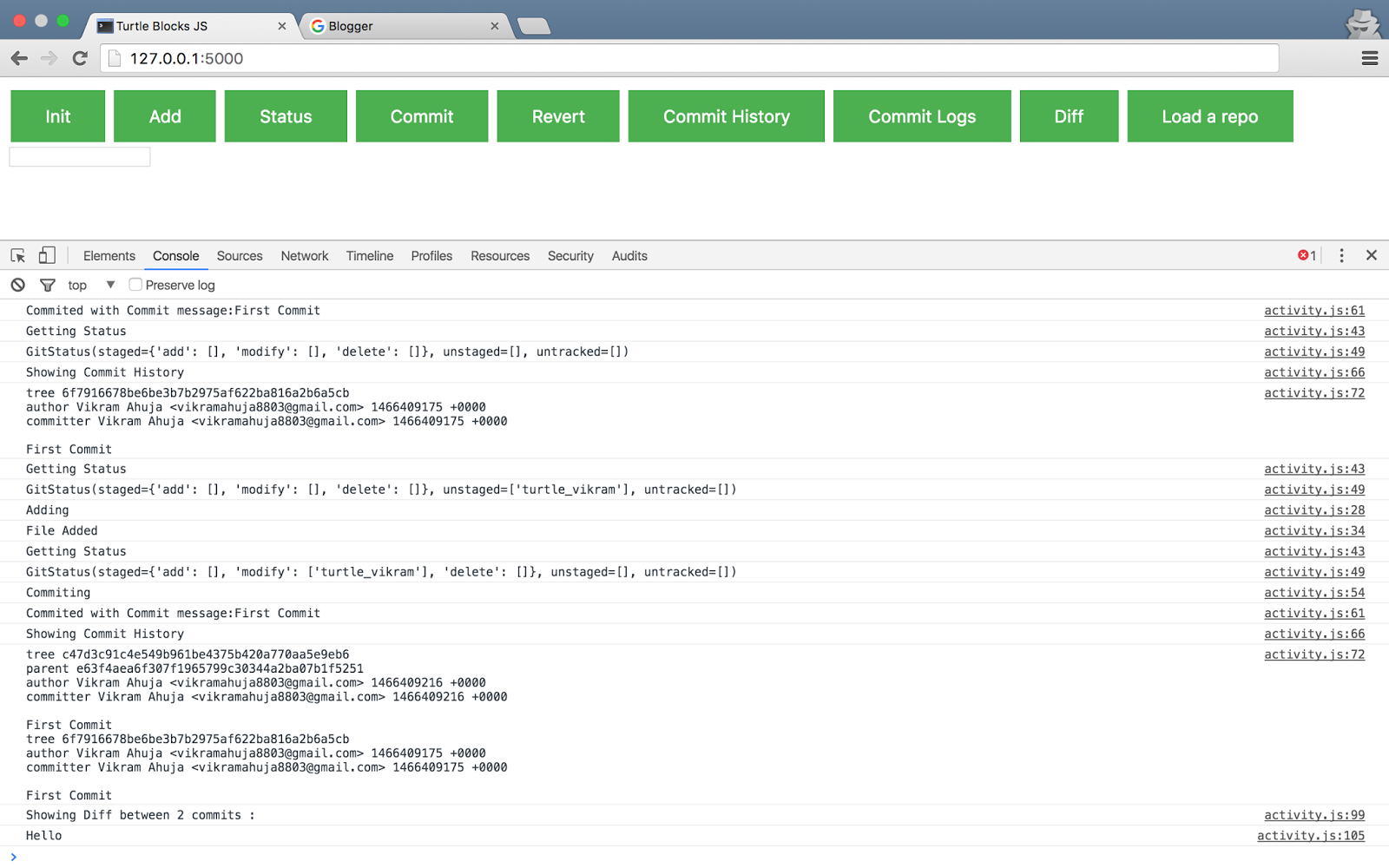Click the green Diff button

(x=1069, y=116)
